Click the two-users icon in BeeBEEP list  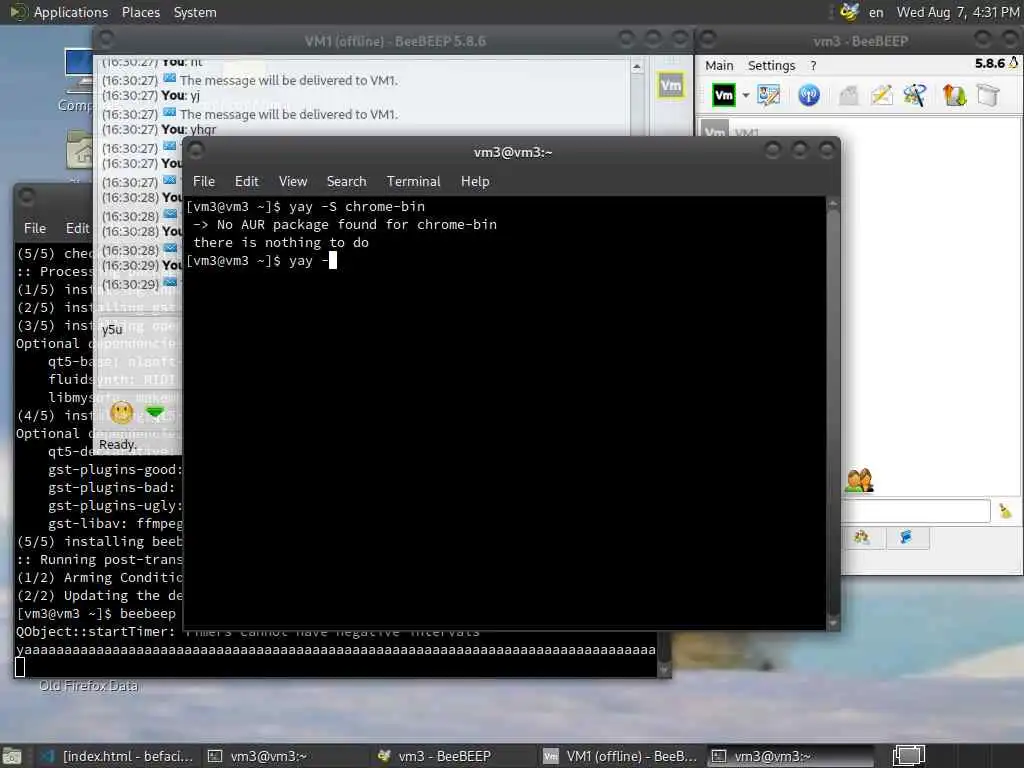click(859, 481)
